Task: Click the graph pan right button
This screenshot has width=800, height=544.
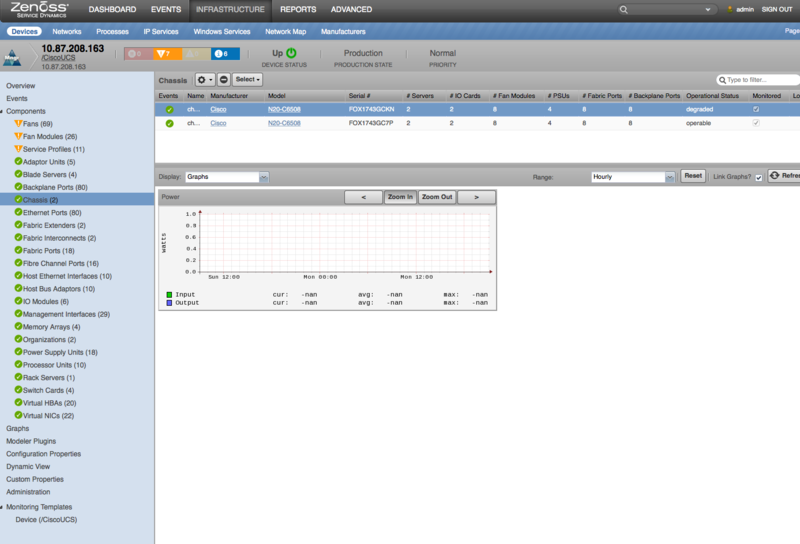Action: click(x=476, y=197)
